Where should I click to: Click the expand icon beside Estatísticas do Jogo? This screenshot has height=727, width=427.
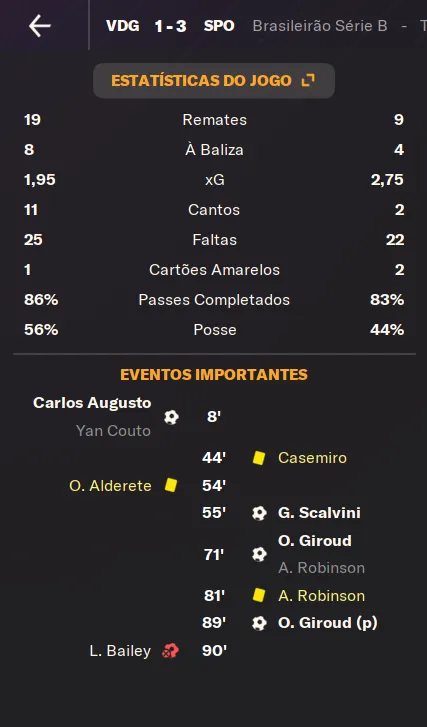pos(308,81)
